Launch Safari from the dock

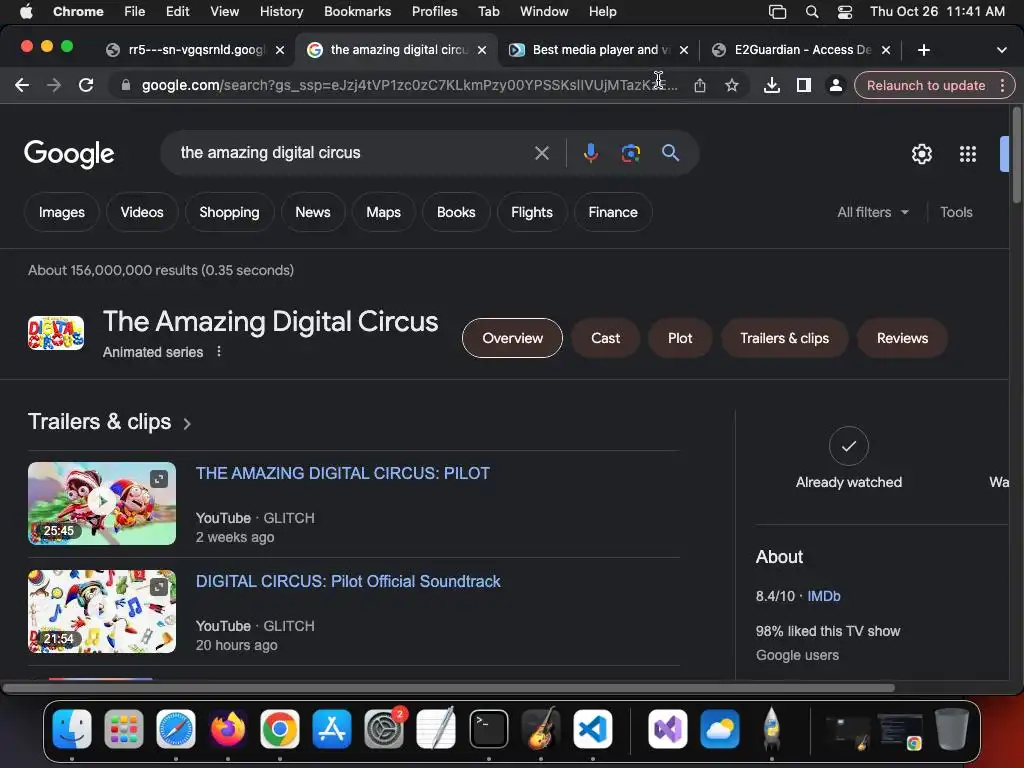coord(176,729)
